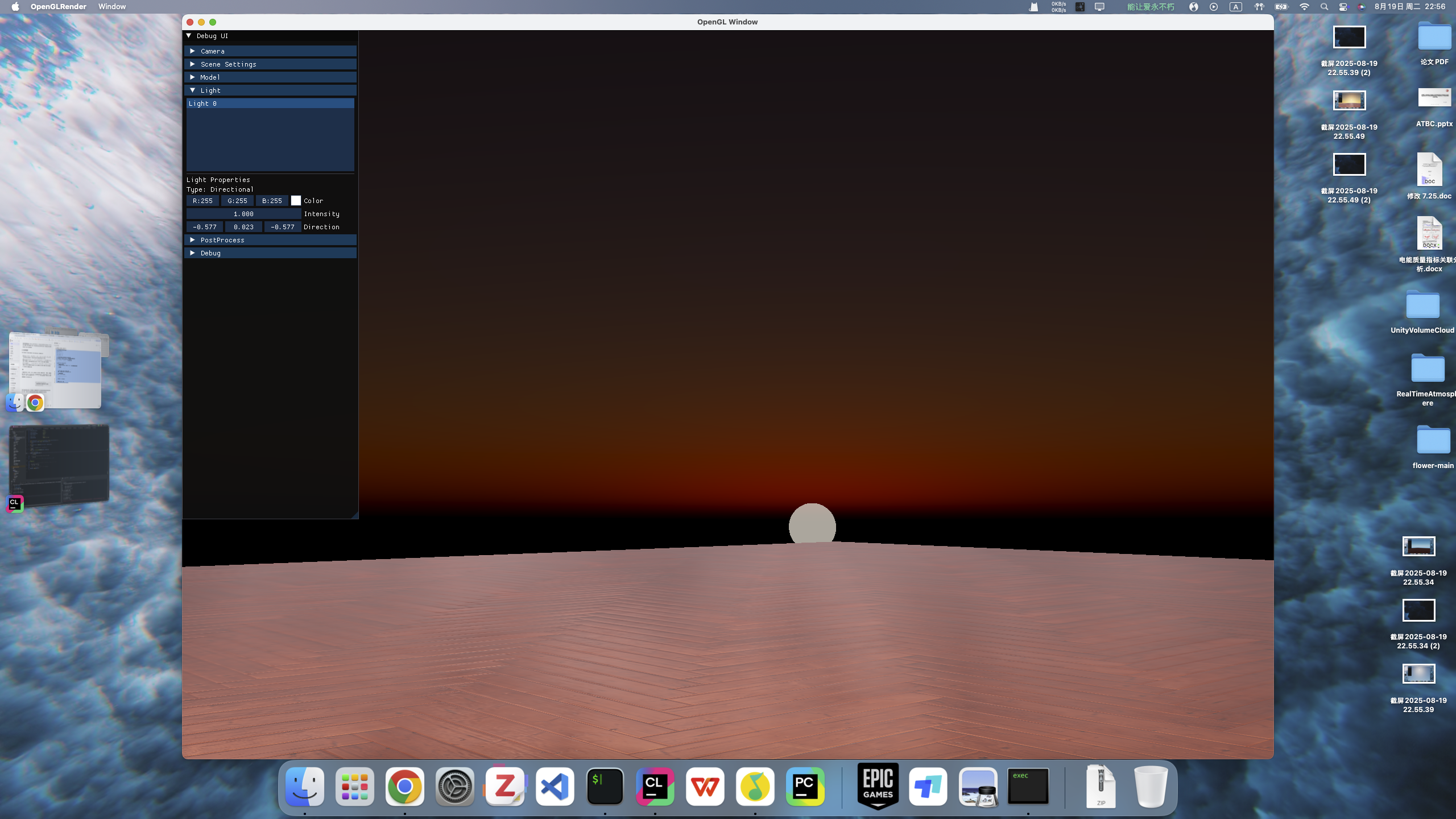Image resolution: width=1456 pixels, height=819 pixels.
Task: Open Spotlight search in menu bar
Action: 1324,7
